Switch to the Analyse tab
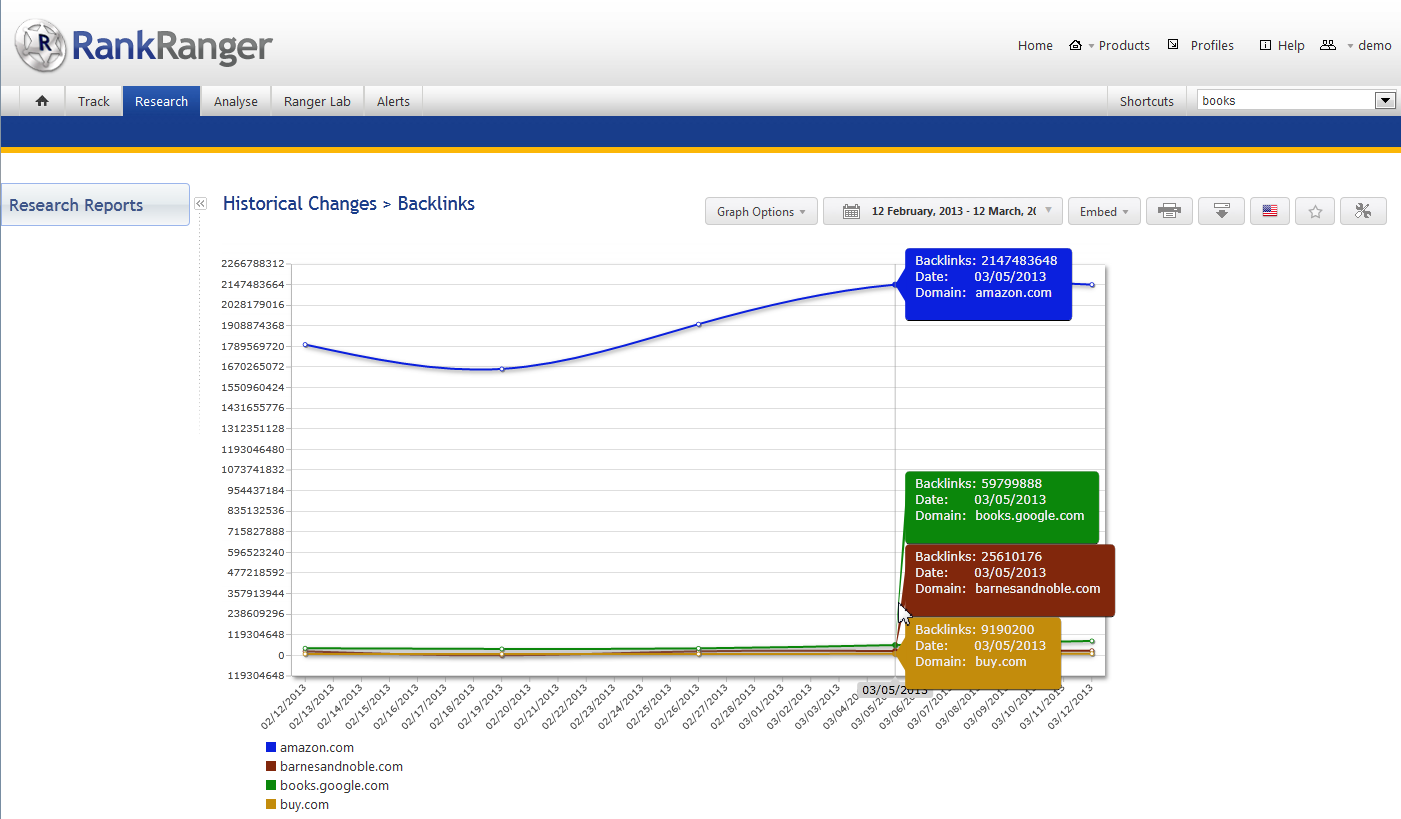The width and height of the screenshot is (1401, 819). (236, 101)
